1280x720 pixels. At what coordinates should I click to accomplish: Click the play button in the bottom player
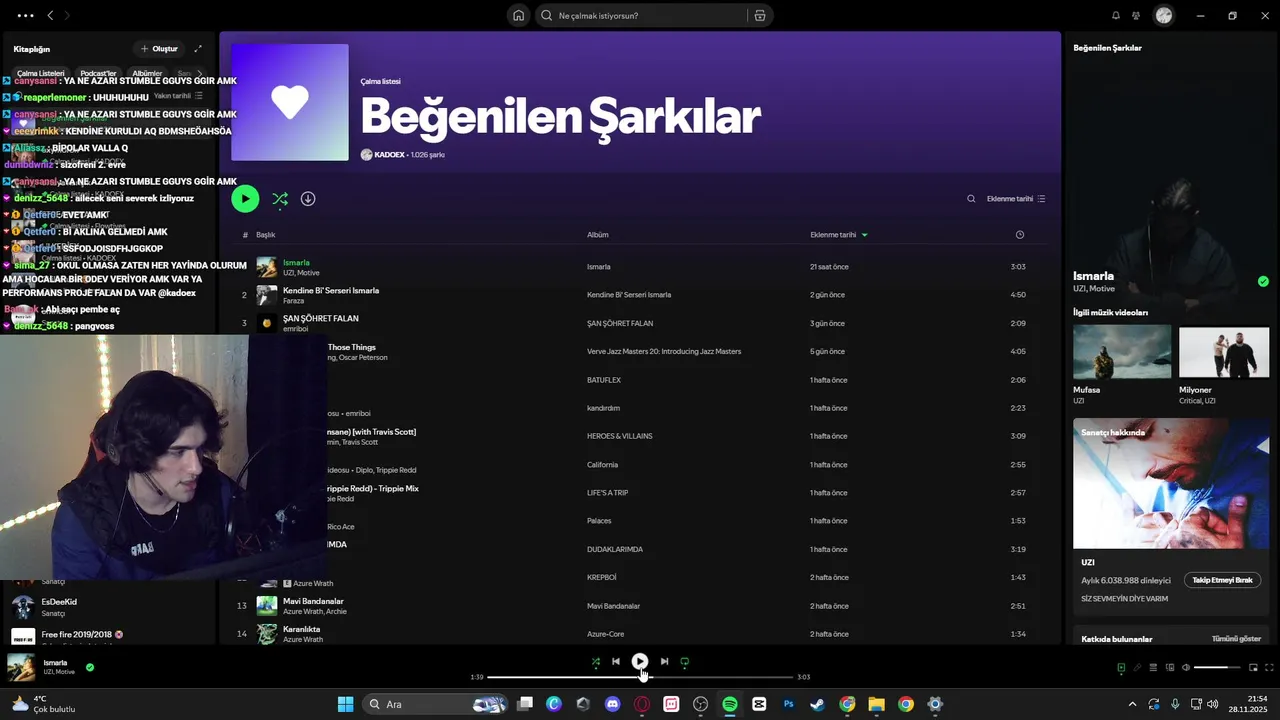coord(640,661)
